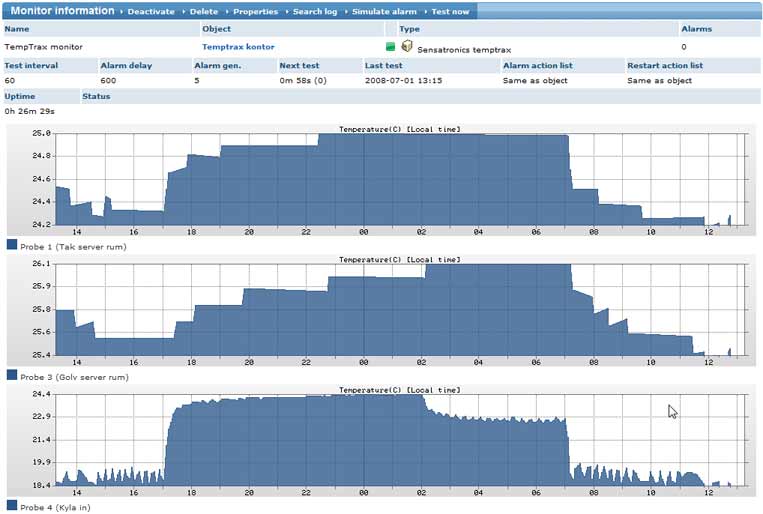Screen dimensions: 763x514
Task: Open the Search log option
Action: point(315,11)
